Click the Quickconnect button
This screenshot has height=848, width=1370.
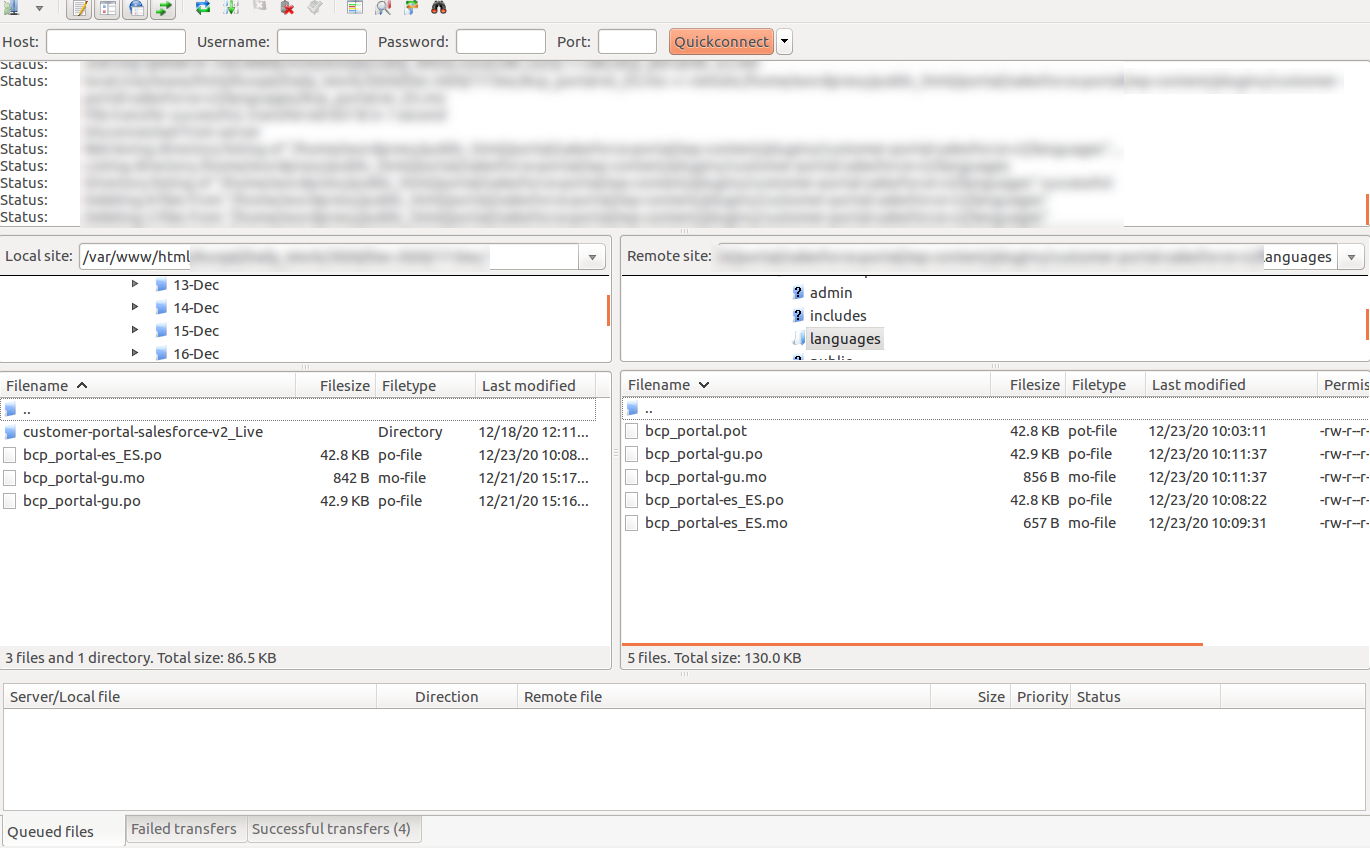coord(721,42)
